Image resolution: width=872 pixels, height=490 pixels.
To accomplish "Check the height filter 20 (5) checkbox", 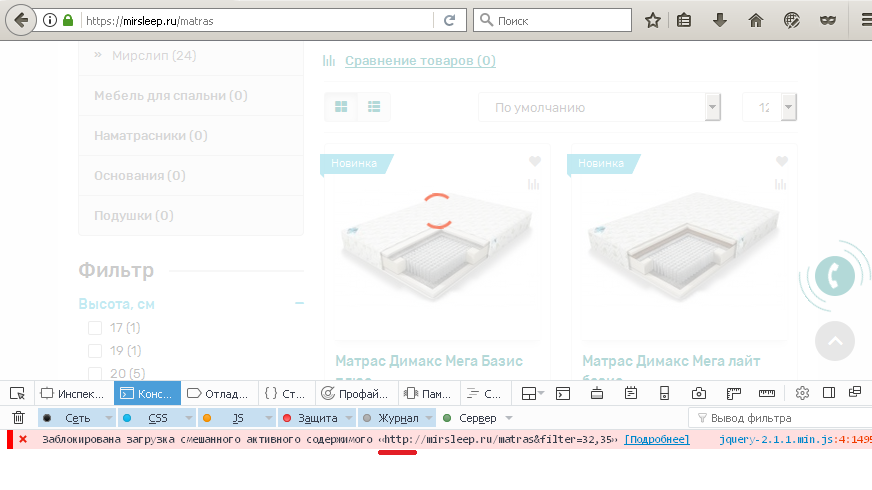I will click(95, 373).
